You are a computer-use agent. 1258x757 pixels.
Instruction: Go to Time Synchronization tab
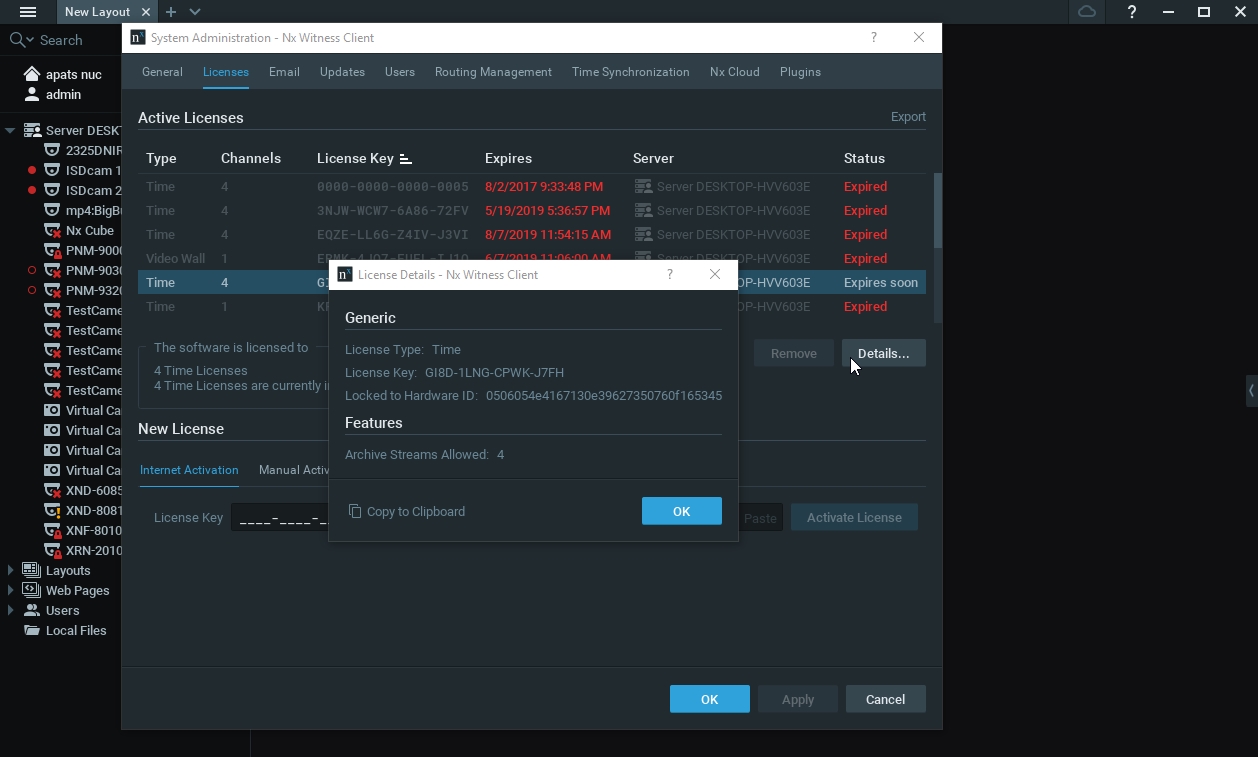[631, 72]
